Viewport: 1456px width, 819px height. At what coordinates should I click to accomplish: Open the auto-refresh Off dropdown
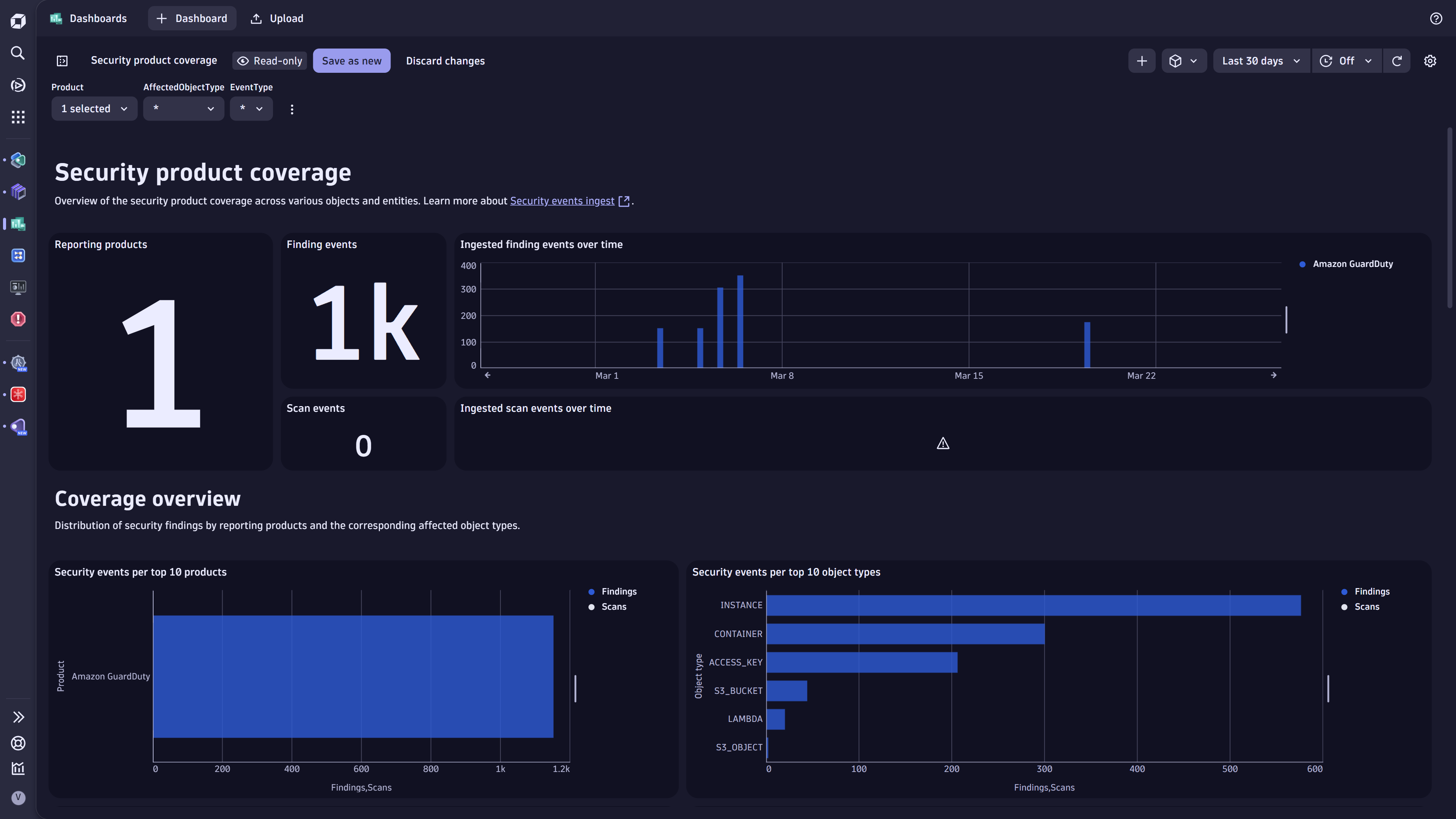click(x=1346, y=61)
